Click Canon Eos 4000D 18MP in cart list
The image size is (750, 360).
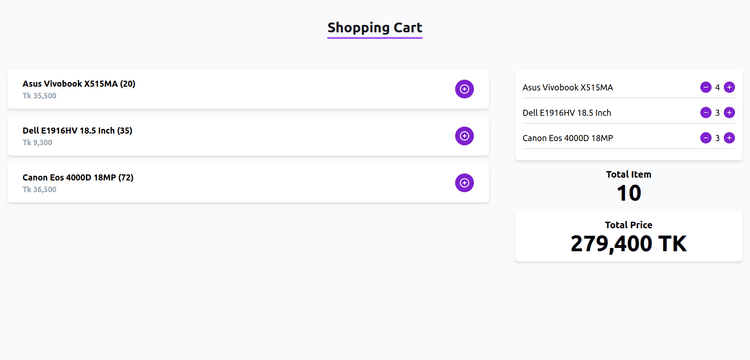tap(568, 138)
